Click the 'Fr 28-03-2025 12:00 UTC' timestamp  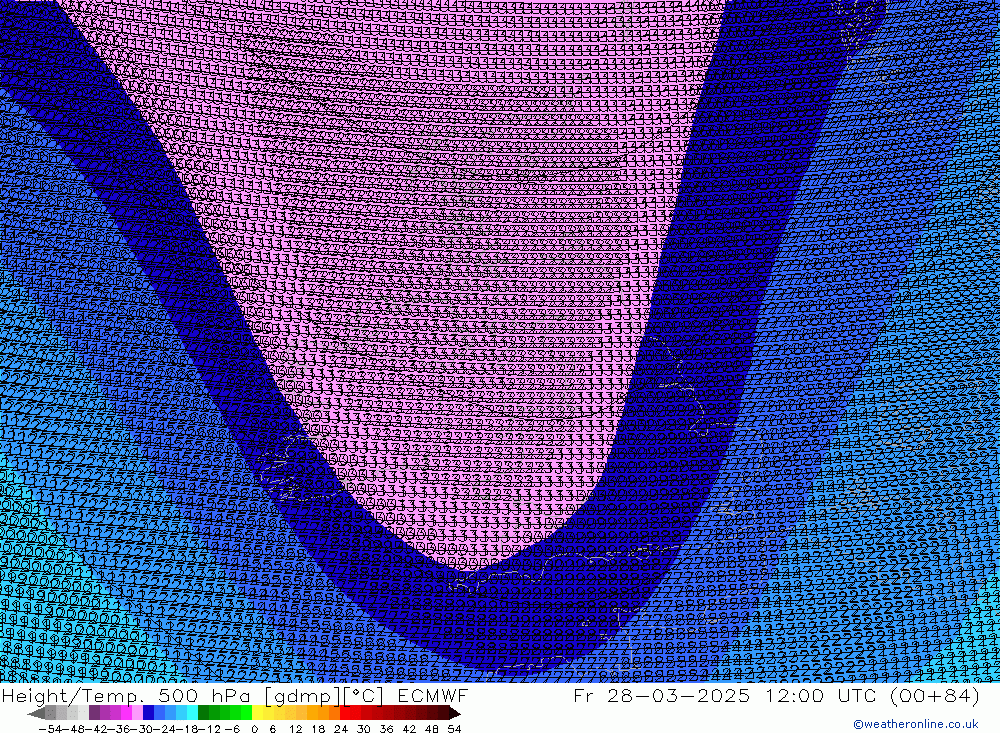(x=726, y=695)
